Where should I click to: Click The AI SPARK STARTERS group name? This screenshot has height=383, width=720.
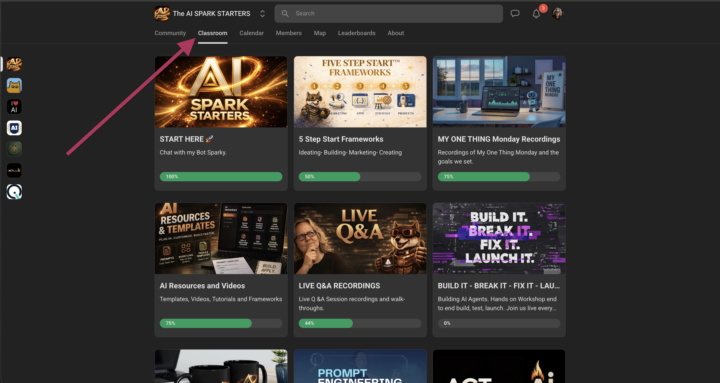[x=212, y=14]
